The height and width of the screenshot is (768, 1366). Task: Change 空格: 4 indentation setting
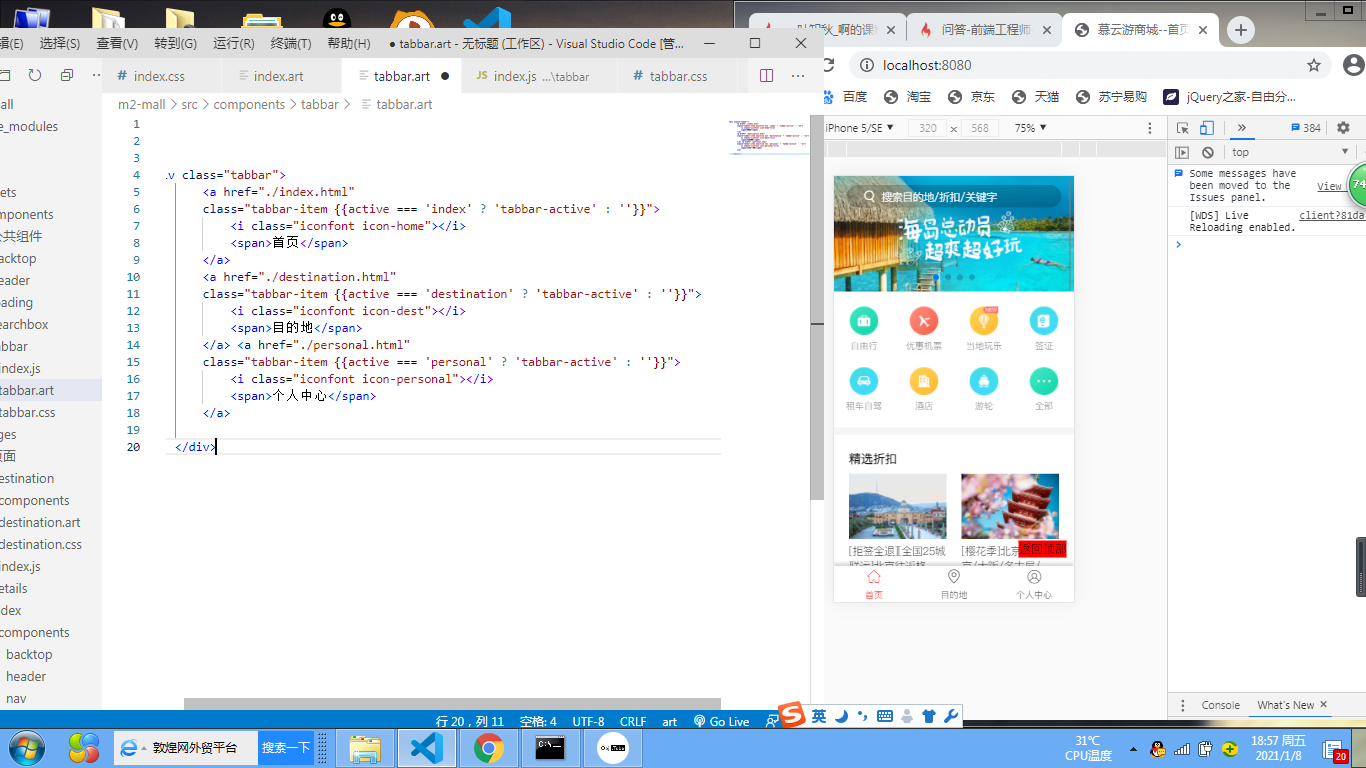[538, 721]
